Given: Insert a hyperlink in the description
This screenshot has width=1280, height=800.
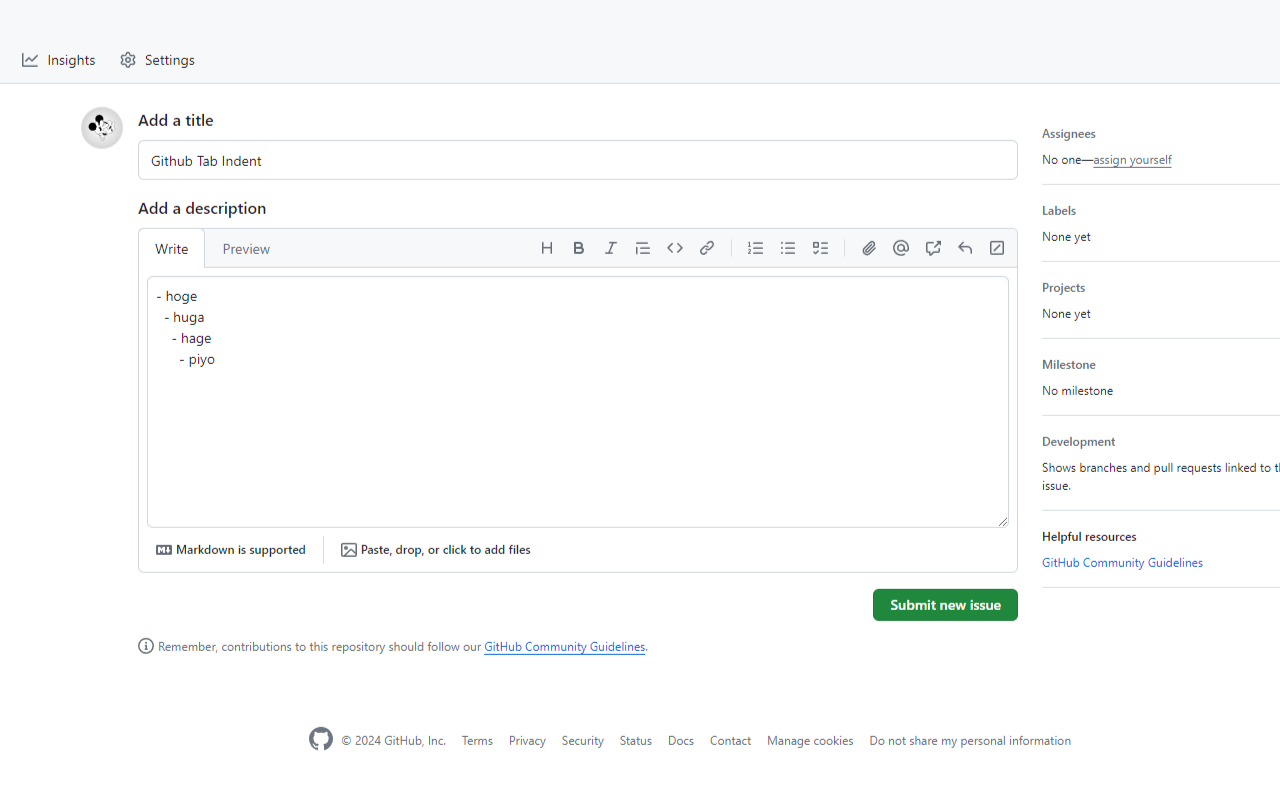Looking at the screenshot, I should 707,248.
